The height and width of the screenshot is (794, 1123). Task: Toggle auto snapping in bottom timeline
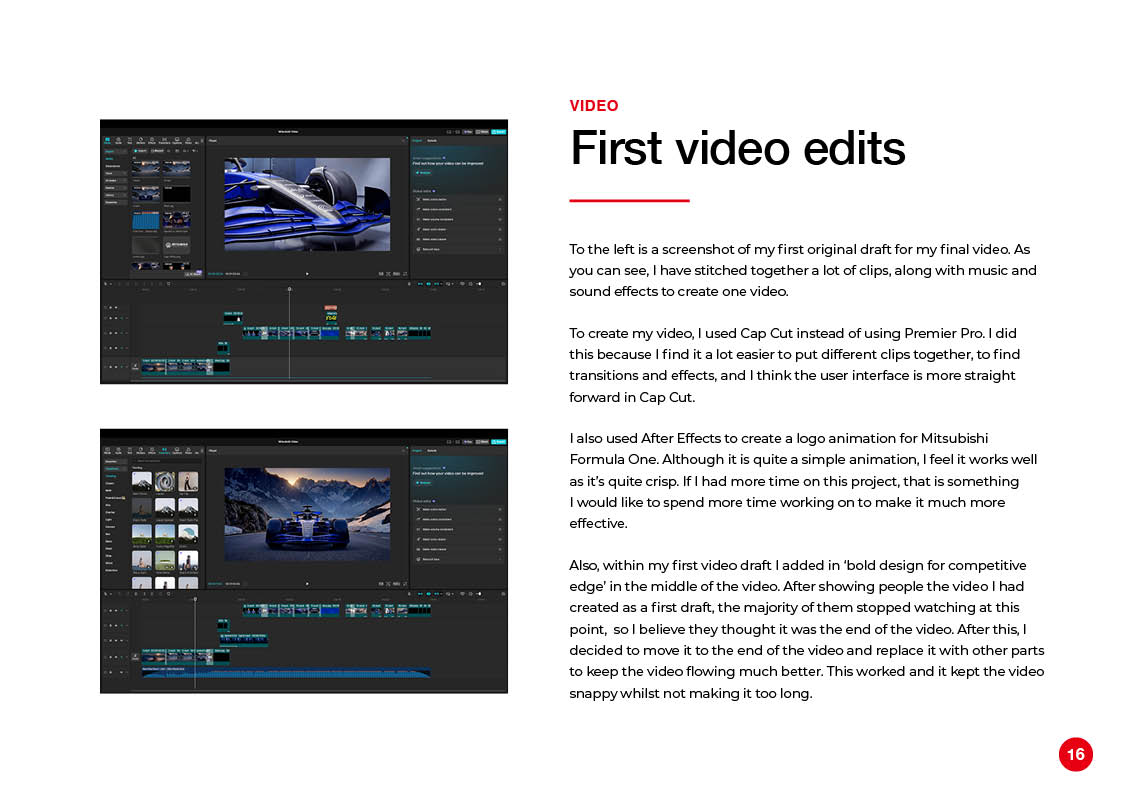coord(429,594)
